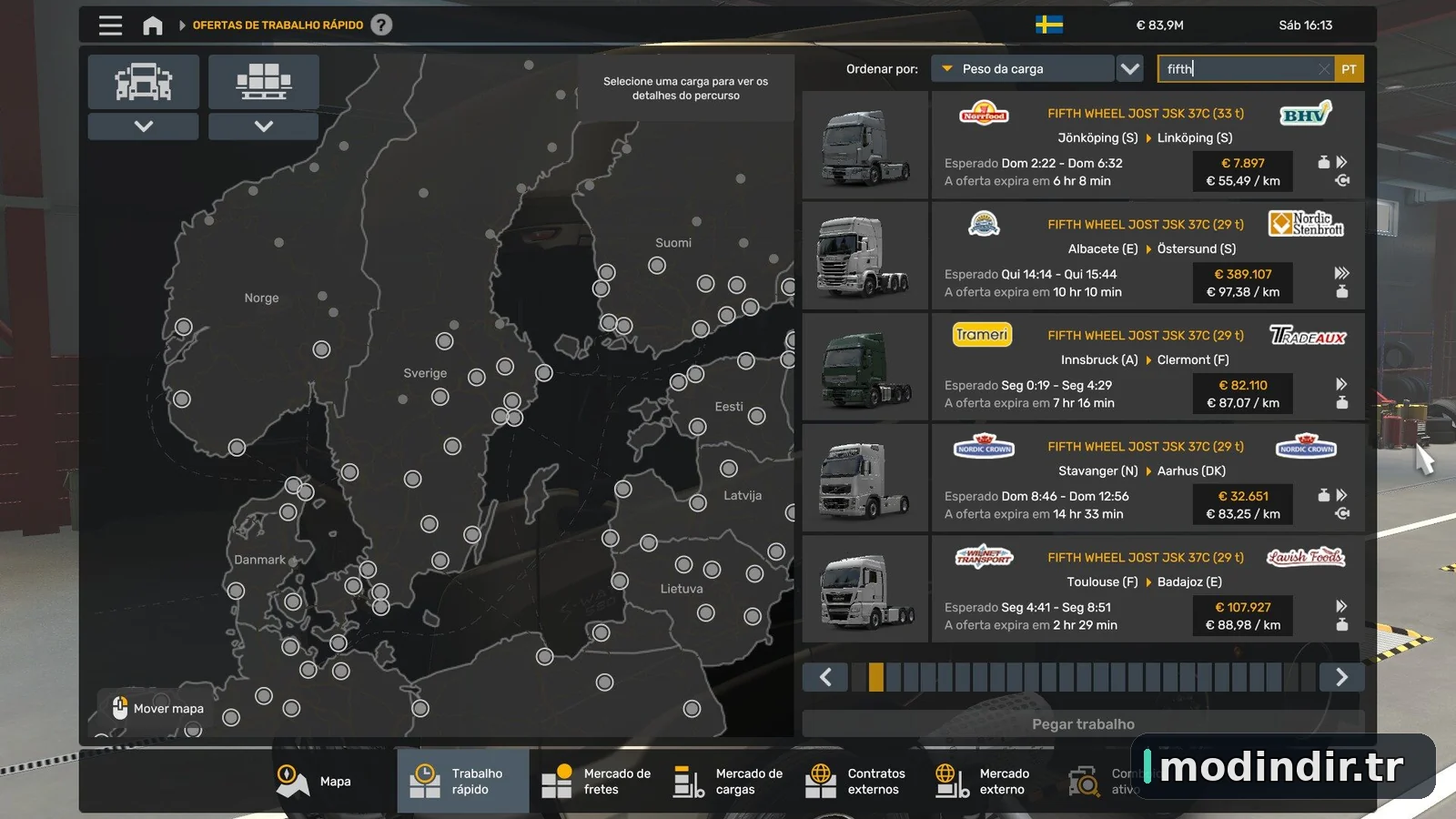1456x819 pixels.
Task: Open the 'Peso da carga' sort dropdown
Action: [1023, 69]
